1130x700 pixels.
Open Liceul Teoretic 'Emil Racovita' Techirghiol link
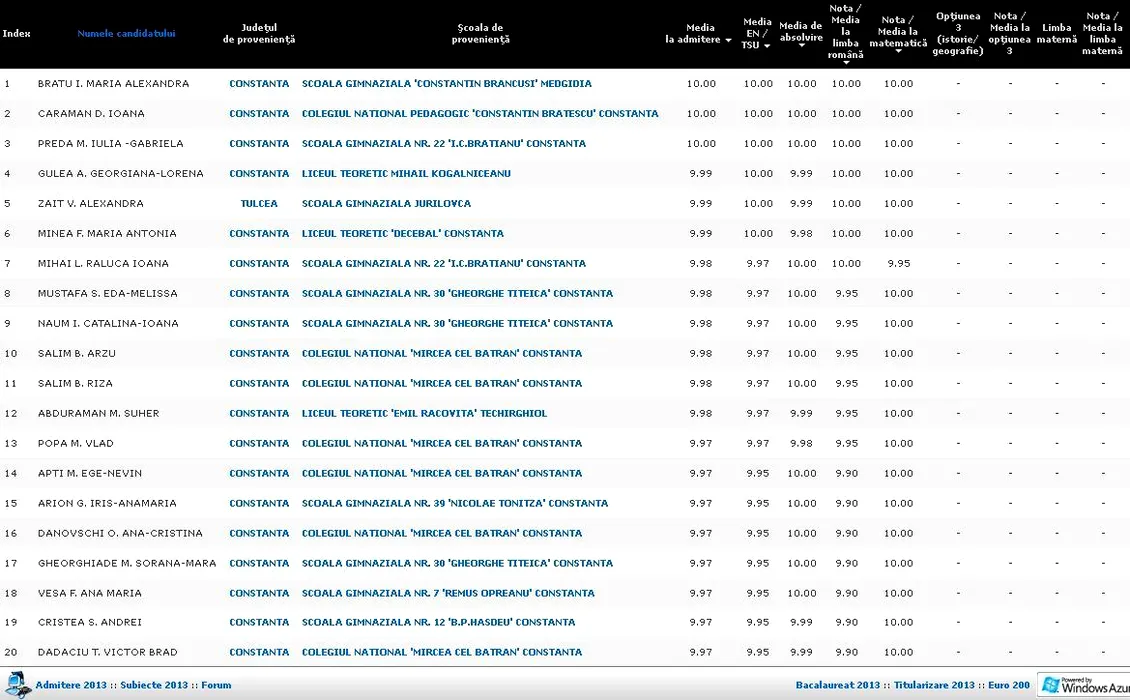pos(424,414)
